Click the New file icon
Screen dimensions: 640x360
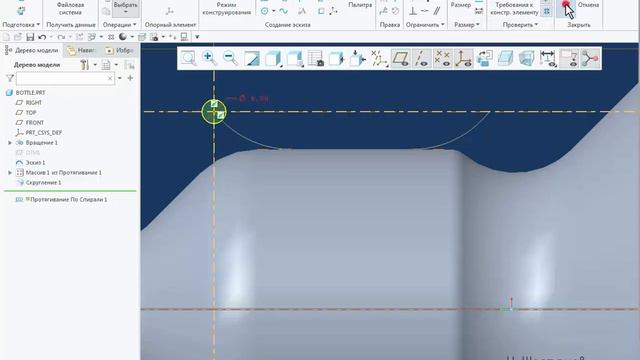tap(6, 37)
